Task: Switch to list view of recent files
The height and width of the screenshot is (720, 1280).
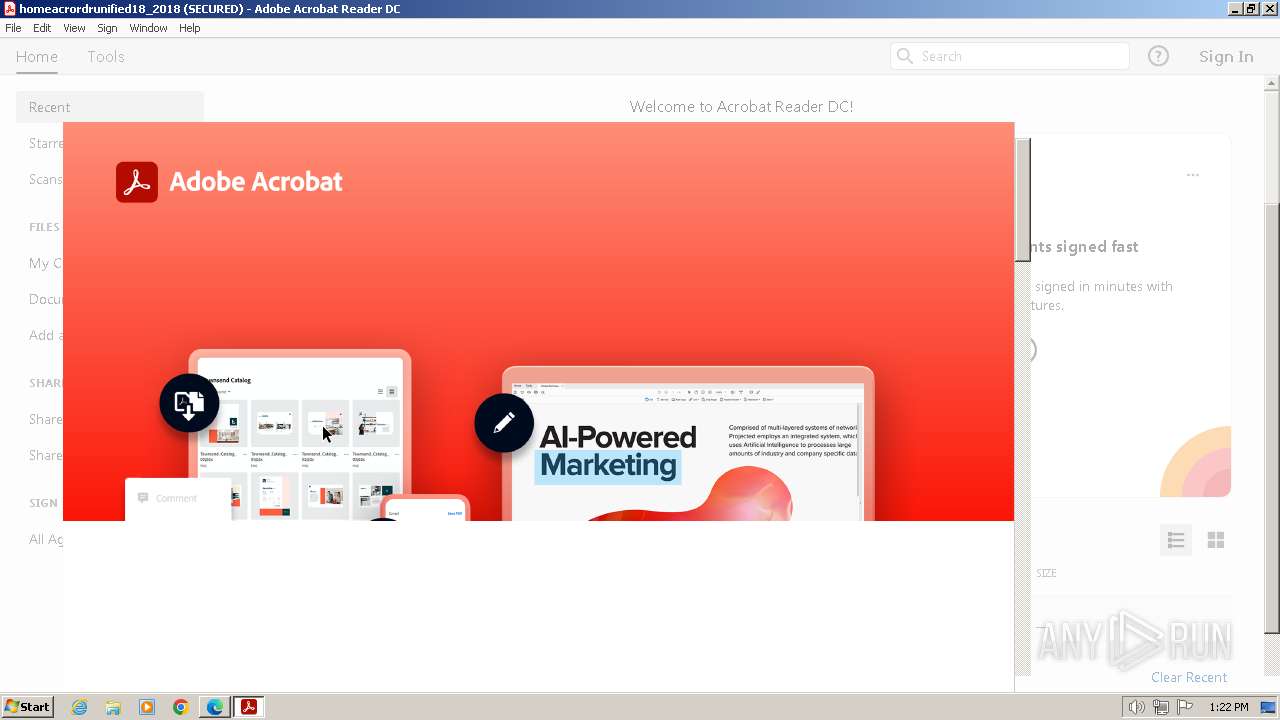Action: click(x=1176, y=540)
